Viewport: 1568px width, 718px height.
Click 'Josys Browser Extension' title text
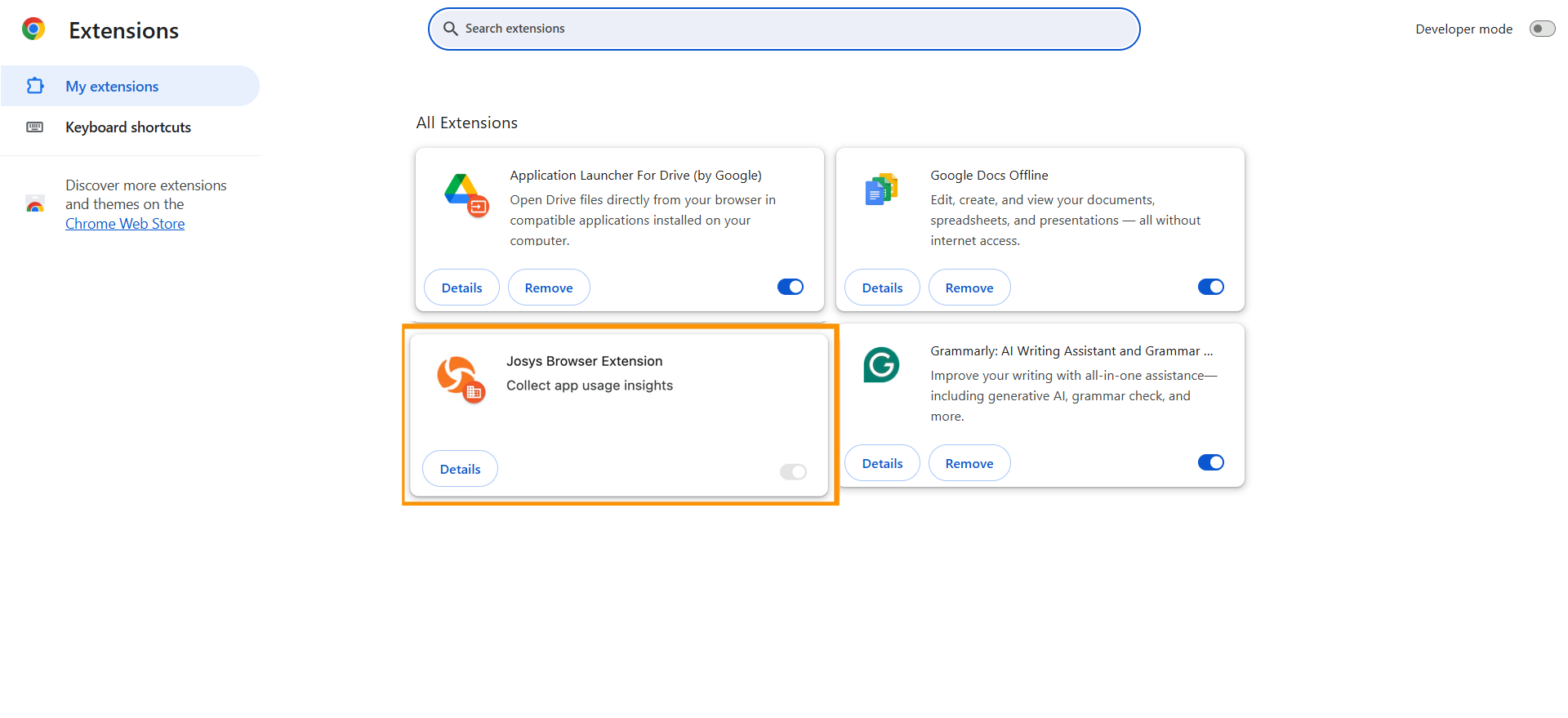click(584, 361)
